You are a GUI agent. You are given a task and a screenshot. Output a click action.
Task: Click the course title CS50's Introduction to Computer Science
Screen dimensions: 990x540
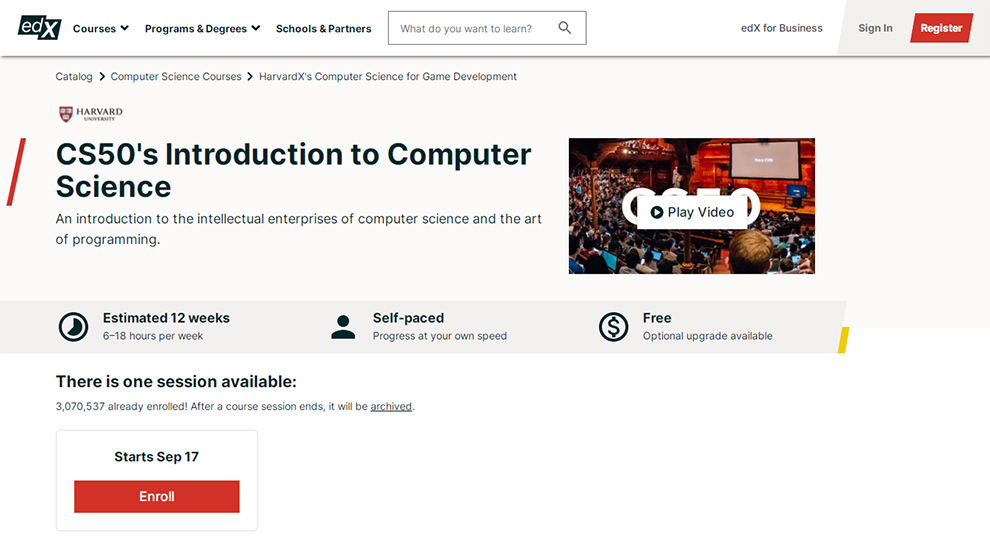point(294,171)
